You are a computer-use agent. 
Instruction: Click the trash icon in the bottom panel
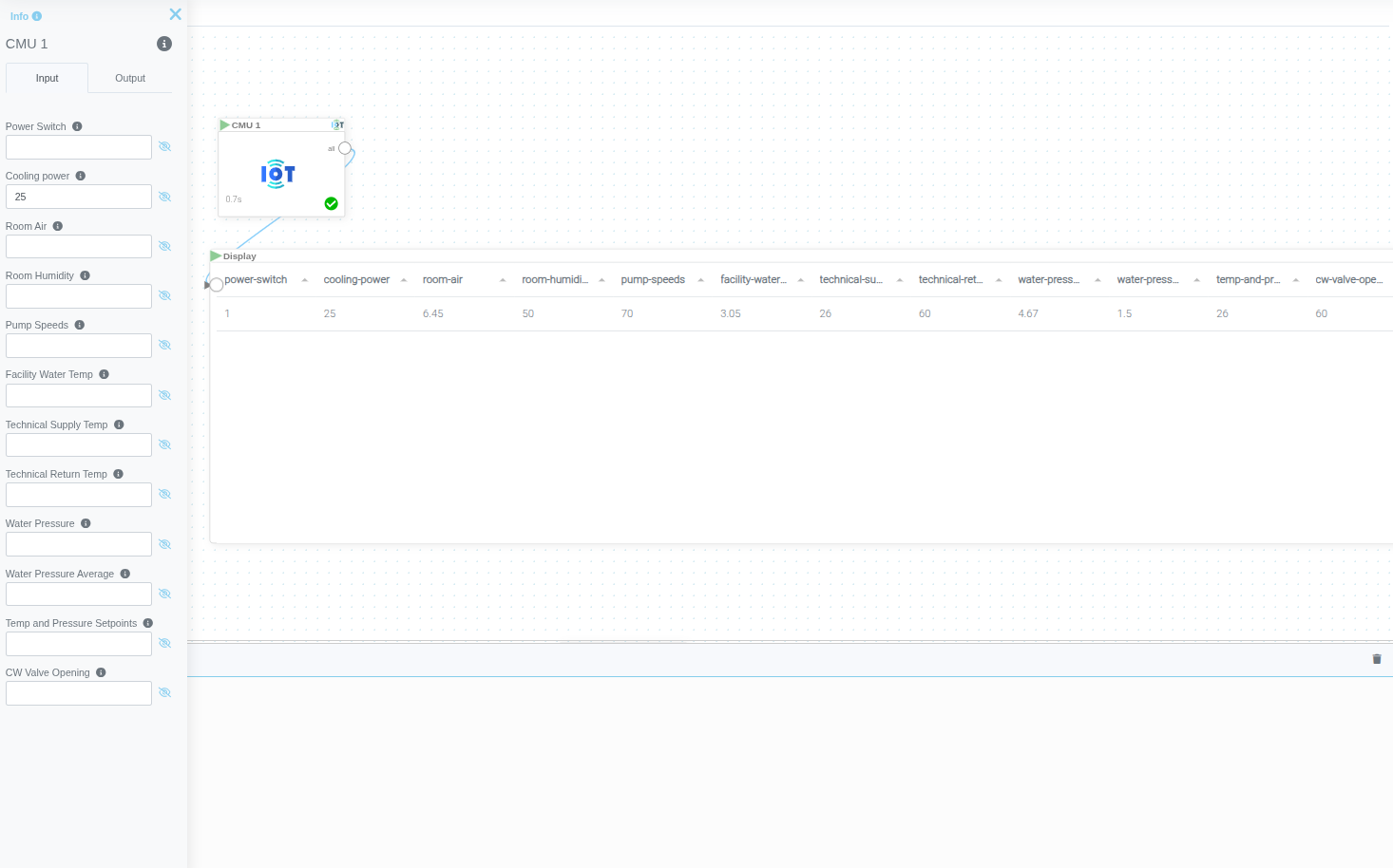pos(1377,659)
